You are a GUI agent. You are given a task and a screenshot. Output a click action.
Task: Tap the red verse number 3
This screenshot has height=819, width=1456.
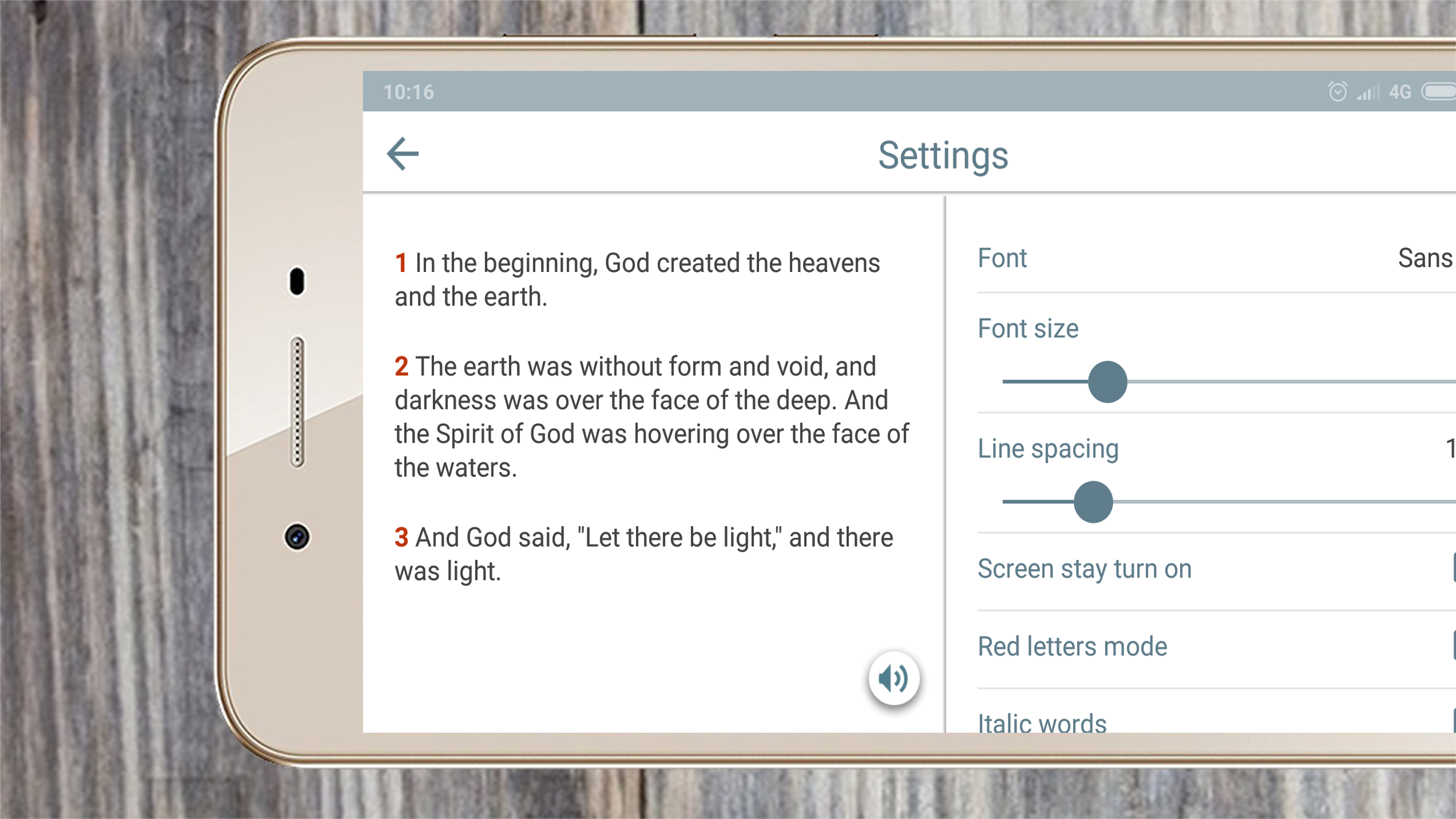(x=401, y=537)
